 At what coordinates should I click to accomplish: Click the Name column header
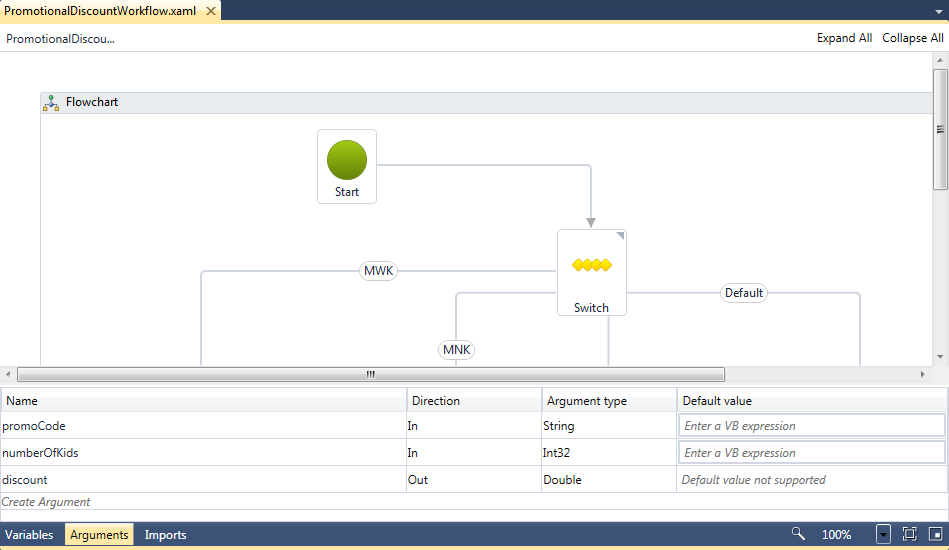pyautogui.click(x=204, y=401)
